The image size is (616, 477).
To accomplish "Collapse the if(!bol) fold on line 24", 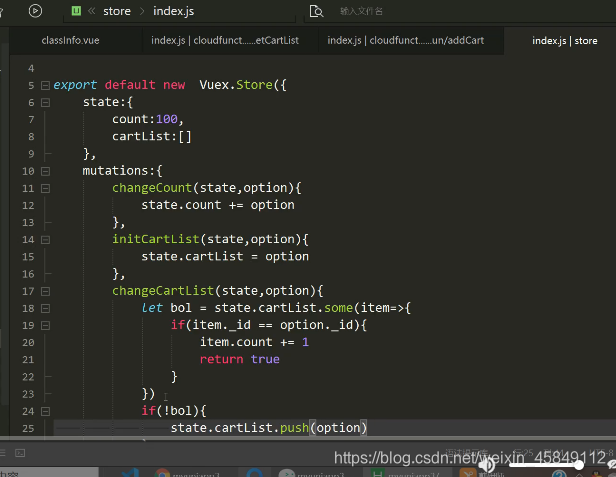I will click(46, 411).
